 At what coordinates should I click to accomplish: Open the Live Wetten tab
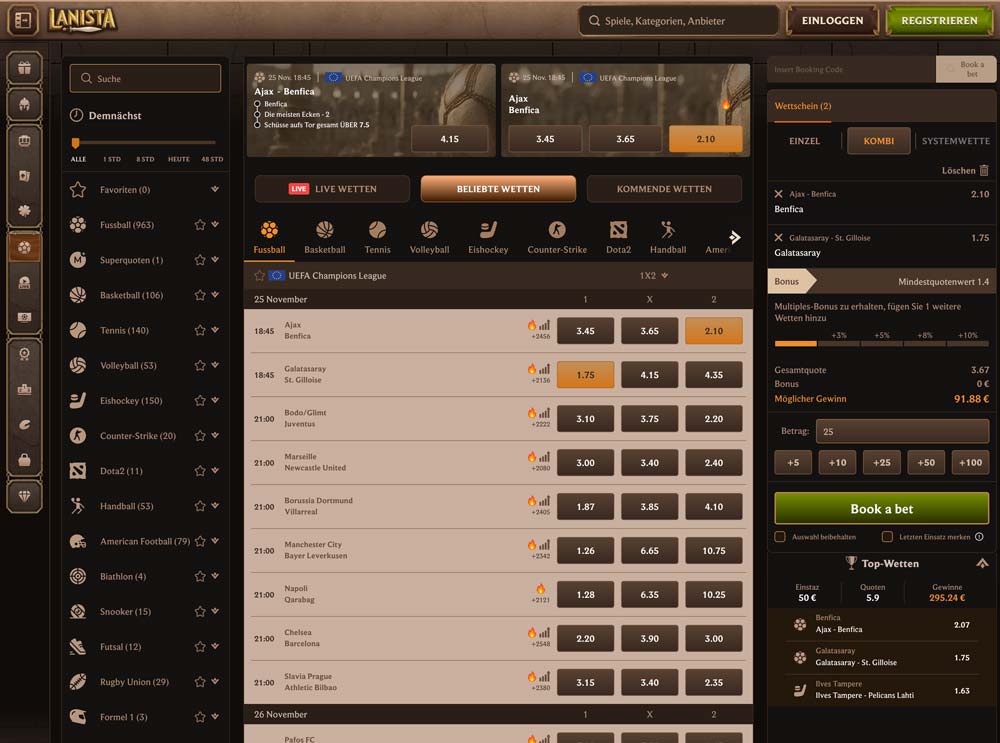332,189
